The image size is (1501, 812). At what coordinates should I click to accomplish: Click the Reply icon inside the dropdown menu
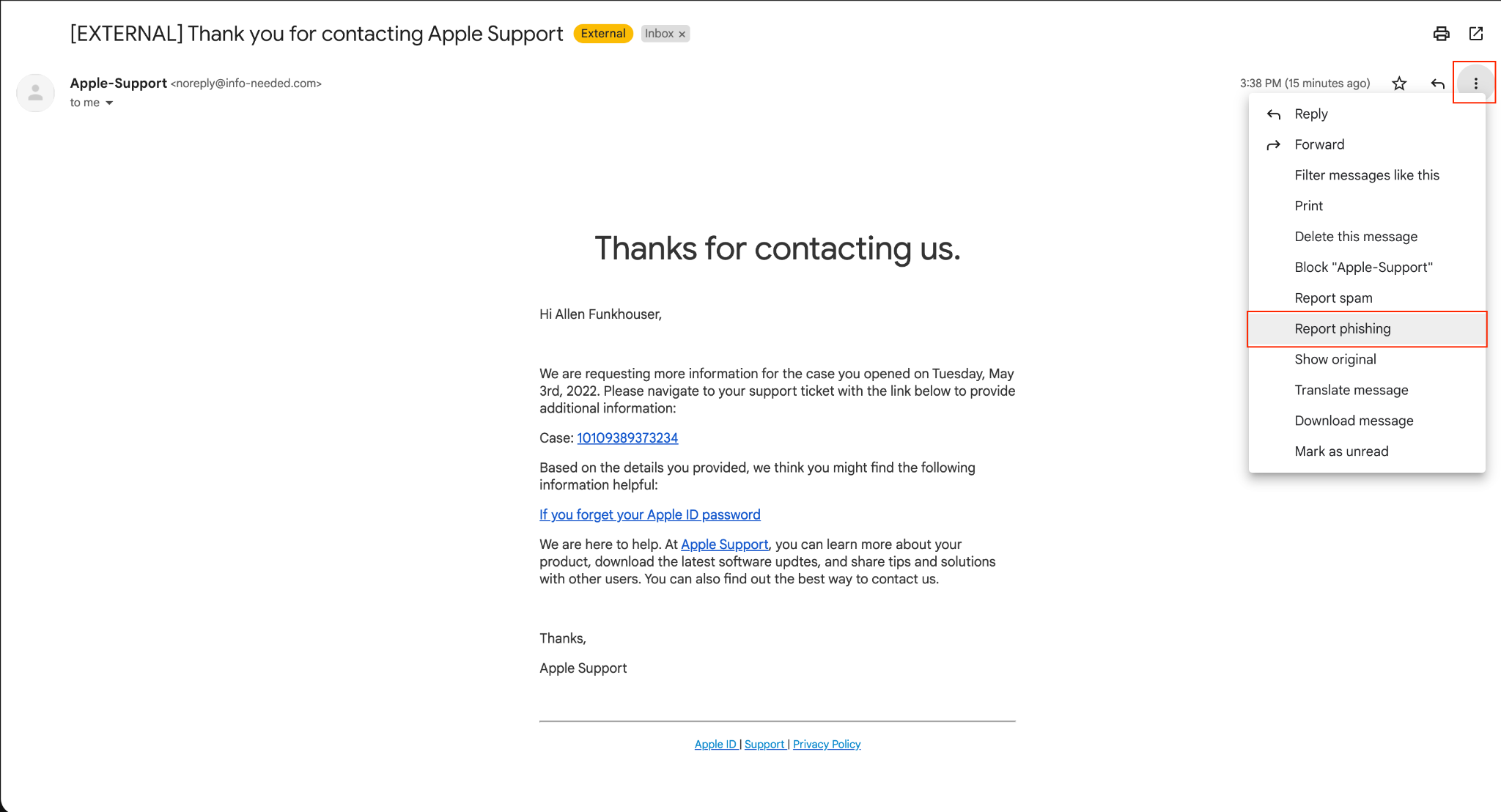pyautogui.click(x=1273, y=114)
